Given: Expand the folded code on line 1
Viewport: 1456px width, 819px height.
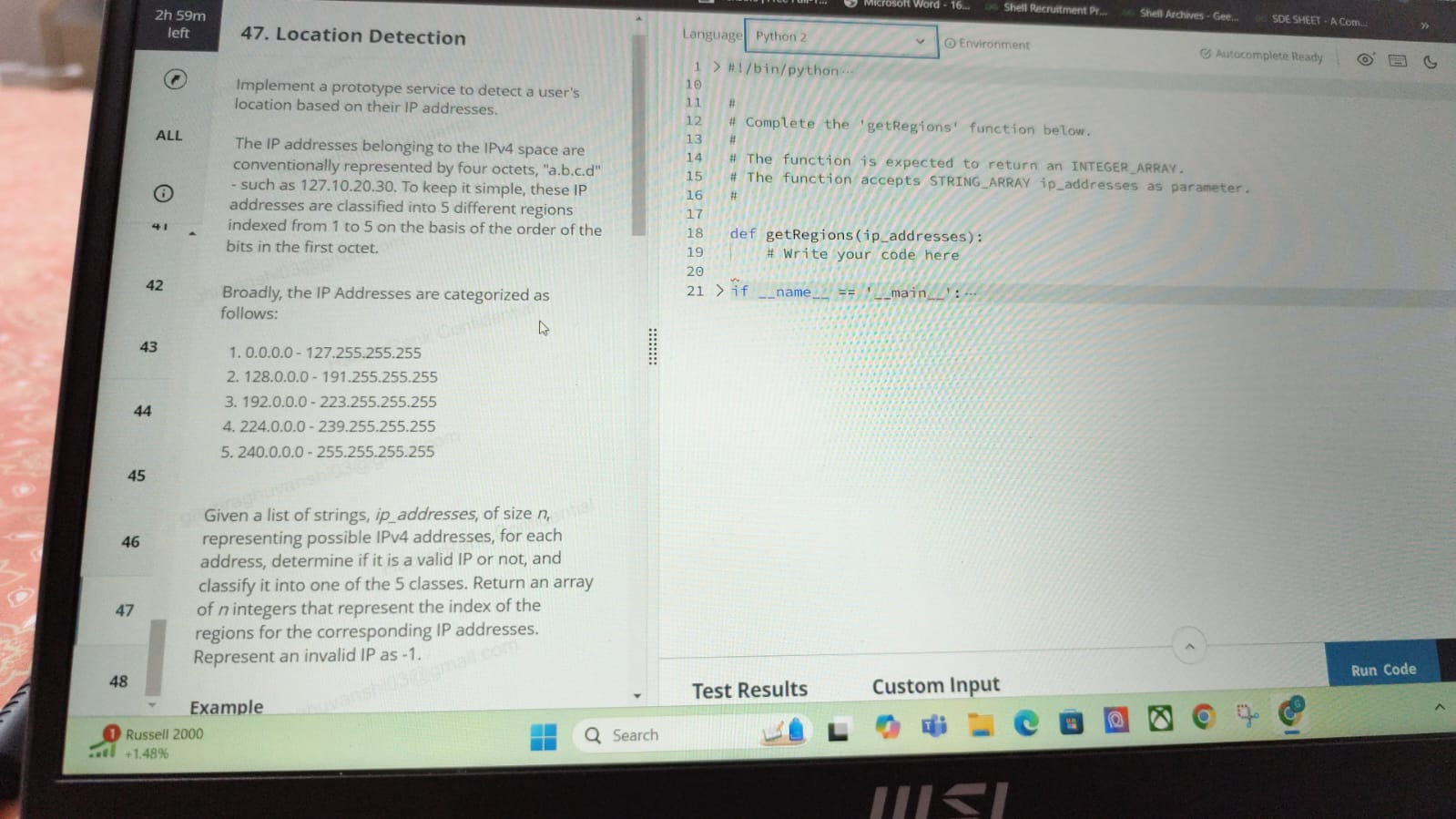Looking at the screenshot, I should tap(717, 67).
